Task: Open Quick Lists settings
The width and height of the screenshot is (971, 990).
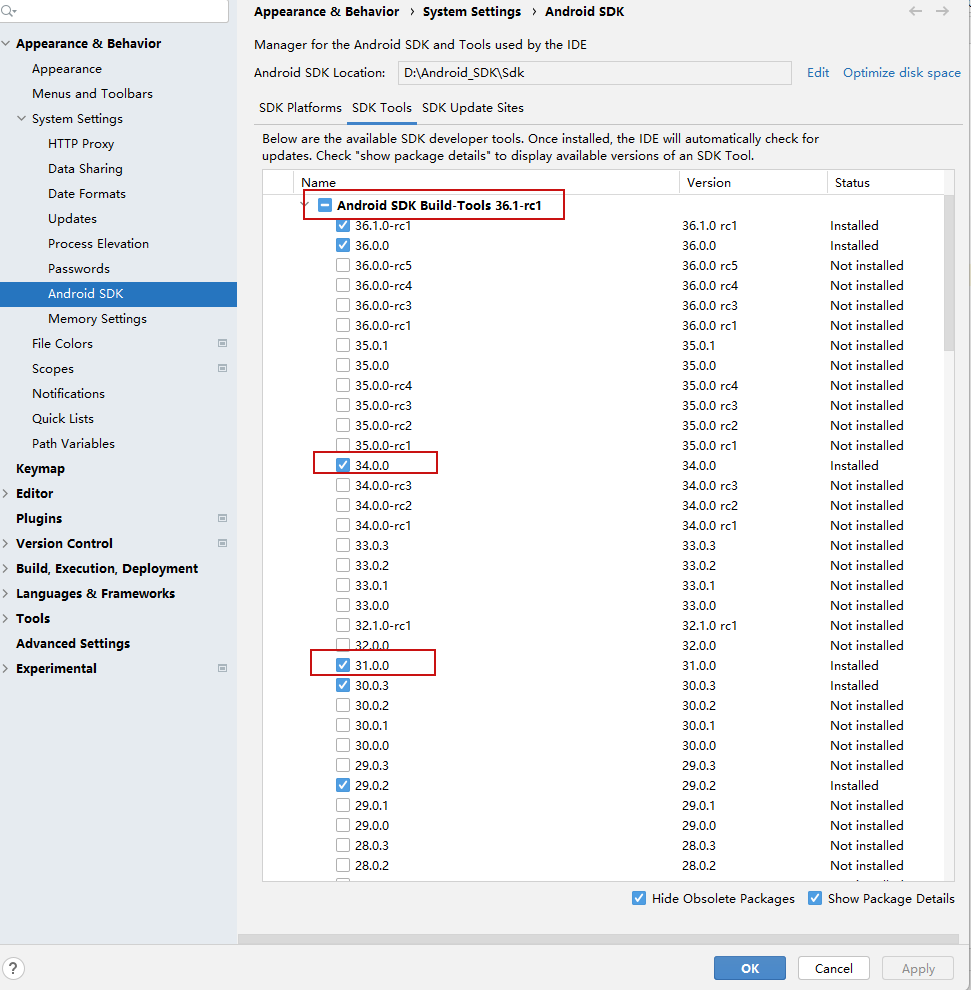Action: point(63,419)
